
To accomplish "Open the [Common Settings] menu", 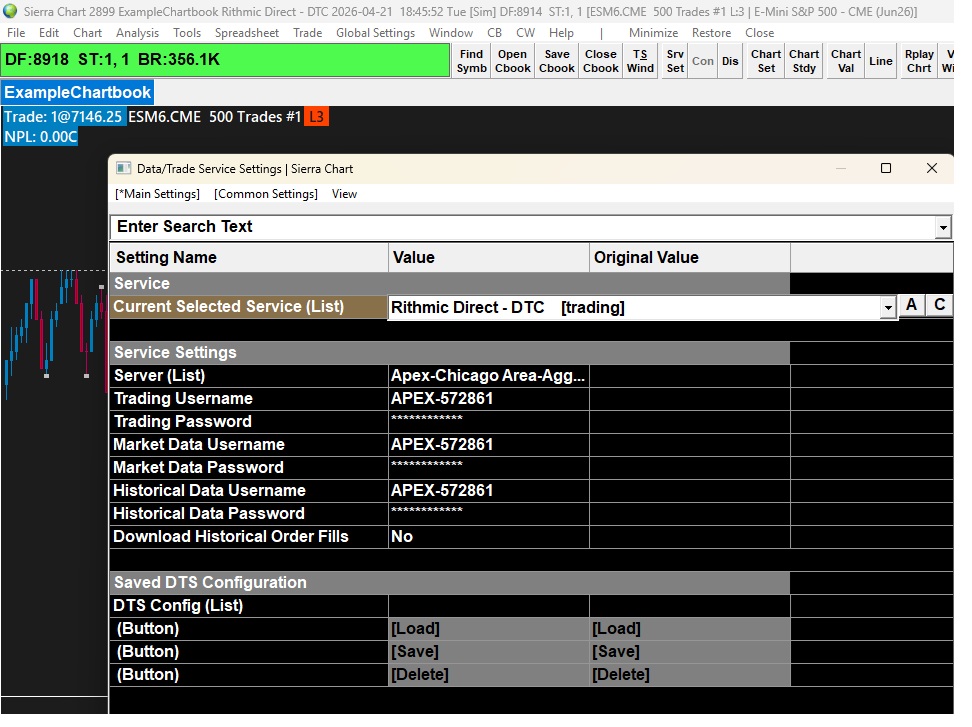I will pos(266,194).
